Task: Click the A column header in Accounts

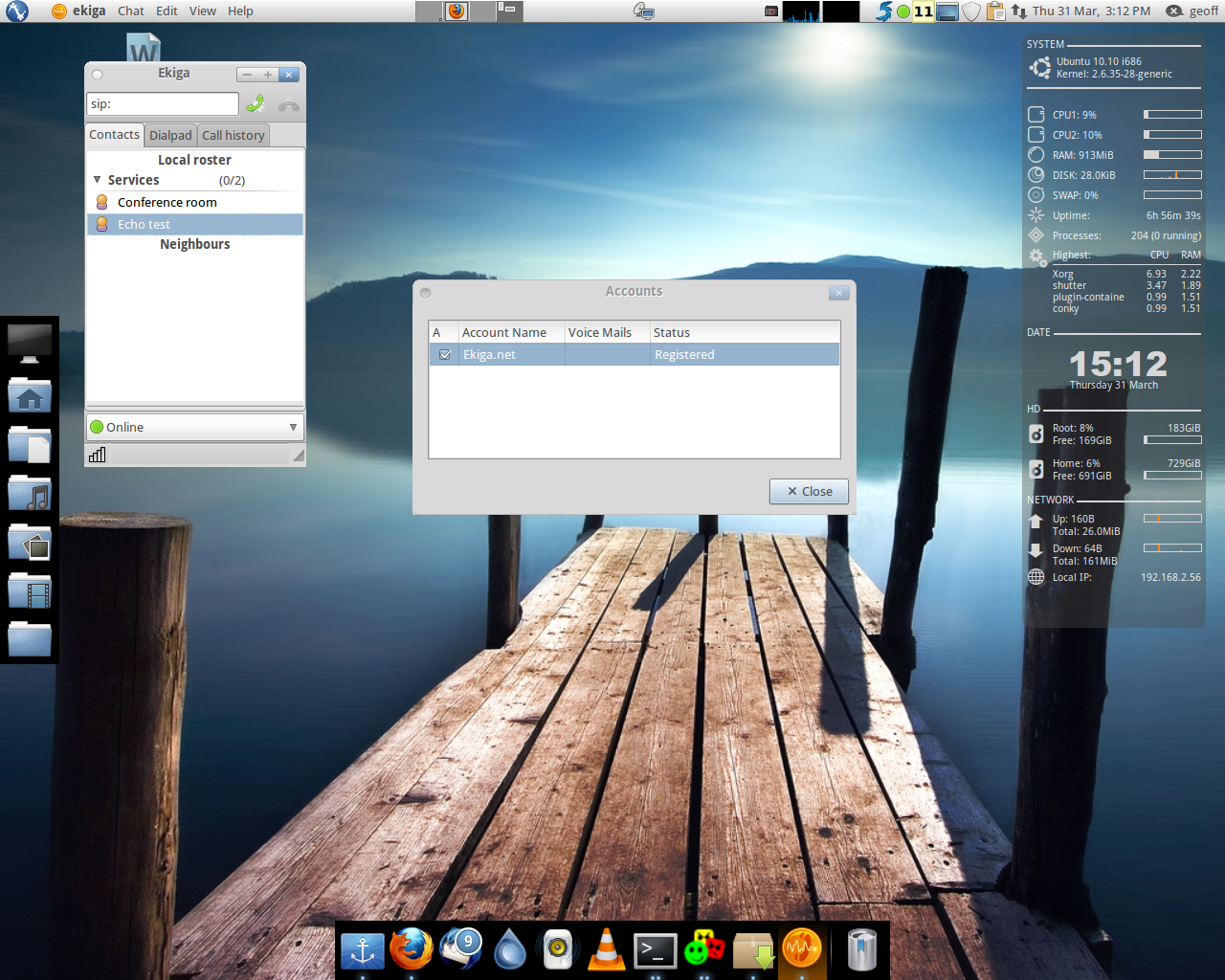Action: click(x=444, y=332)
